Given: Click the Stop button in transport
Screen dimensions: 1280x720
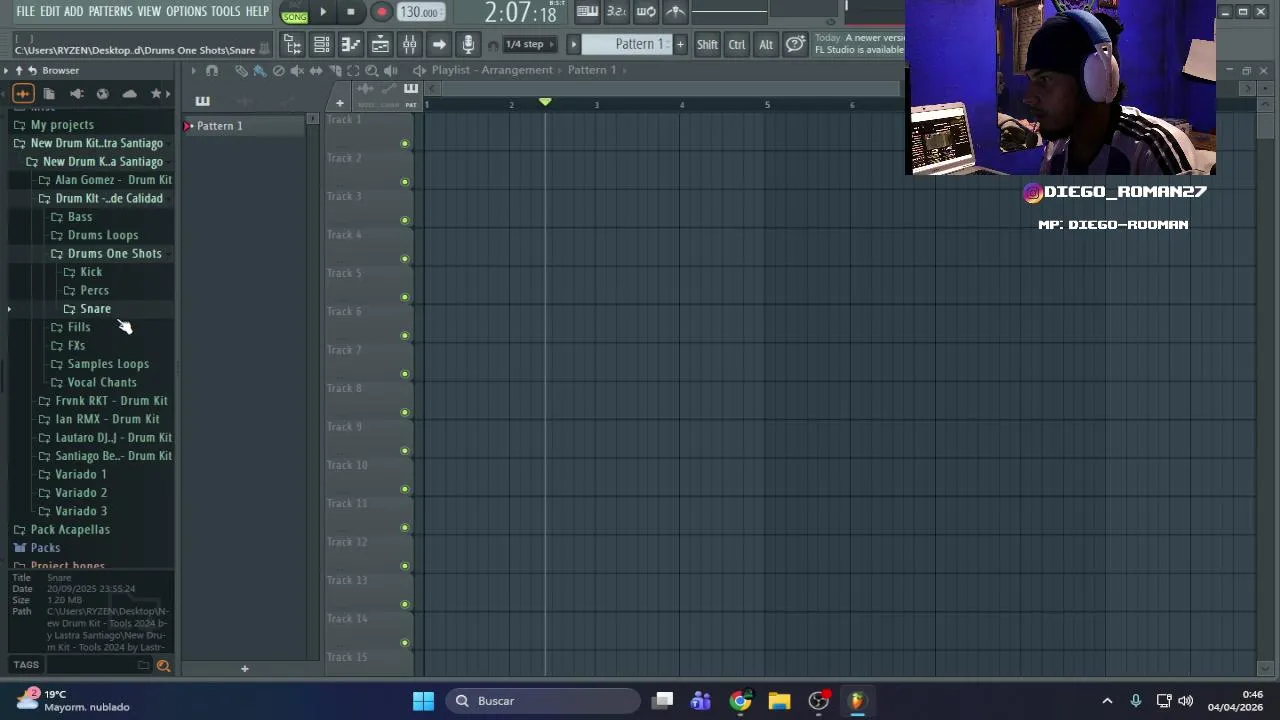Looking at the screenshot, I should pyautogui.click(x=351, y=12).
